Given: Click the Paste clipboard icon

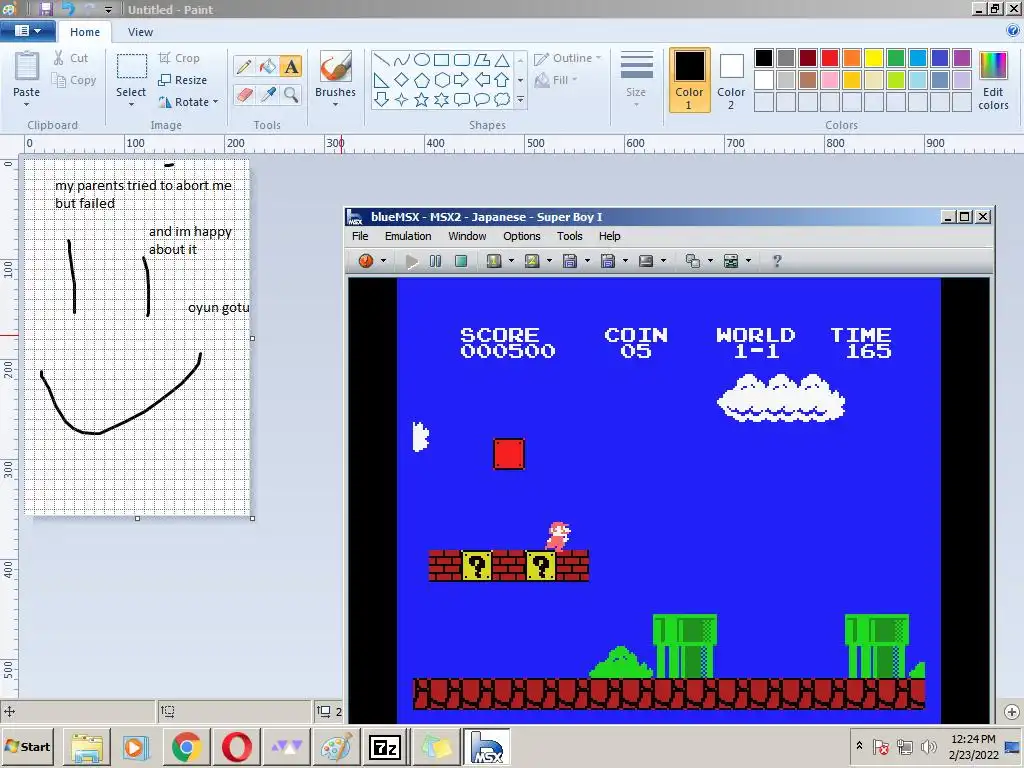Looking at the screenshot, I should tap(27, 67).
